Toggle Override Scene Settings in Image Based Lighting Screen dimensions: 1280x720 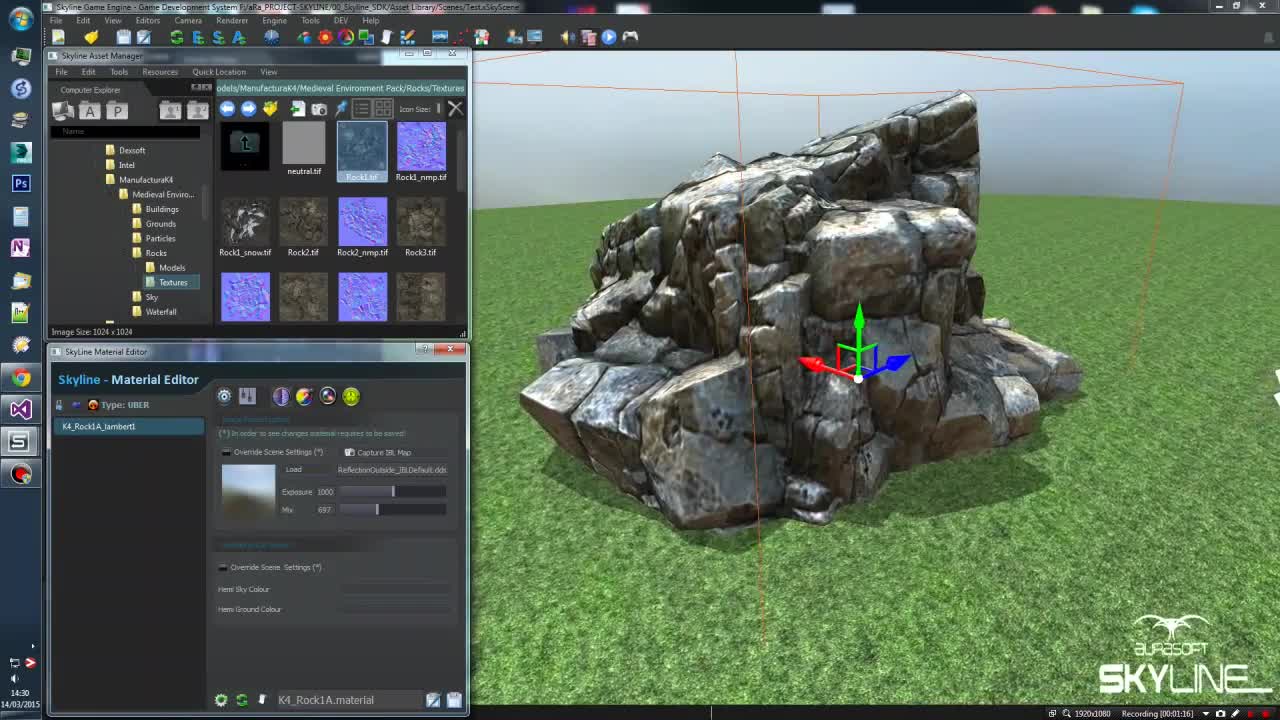pos(224,452)
